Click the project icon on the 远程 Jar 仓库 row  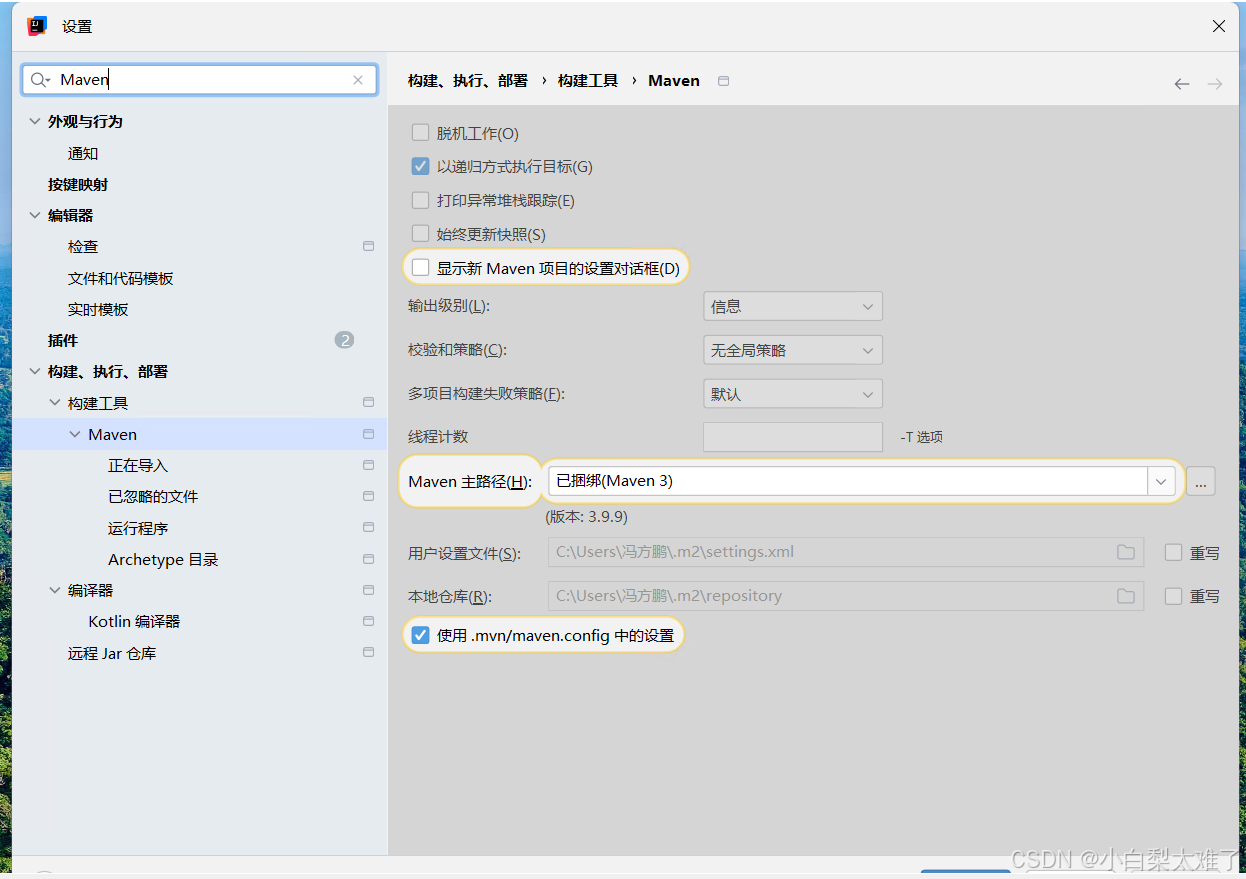click(x=368, y=653)
